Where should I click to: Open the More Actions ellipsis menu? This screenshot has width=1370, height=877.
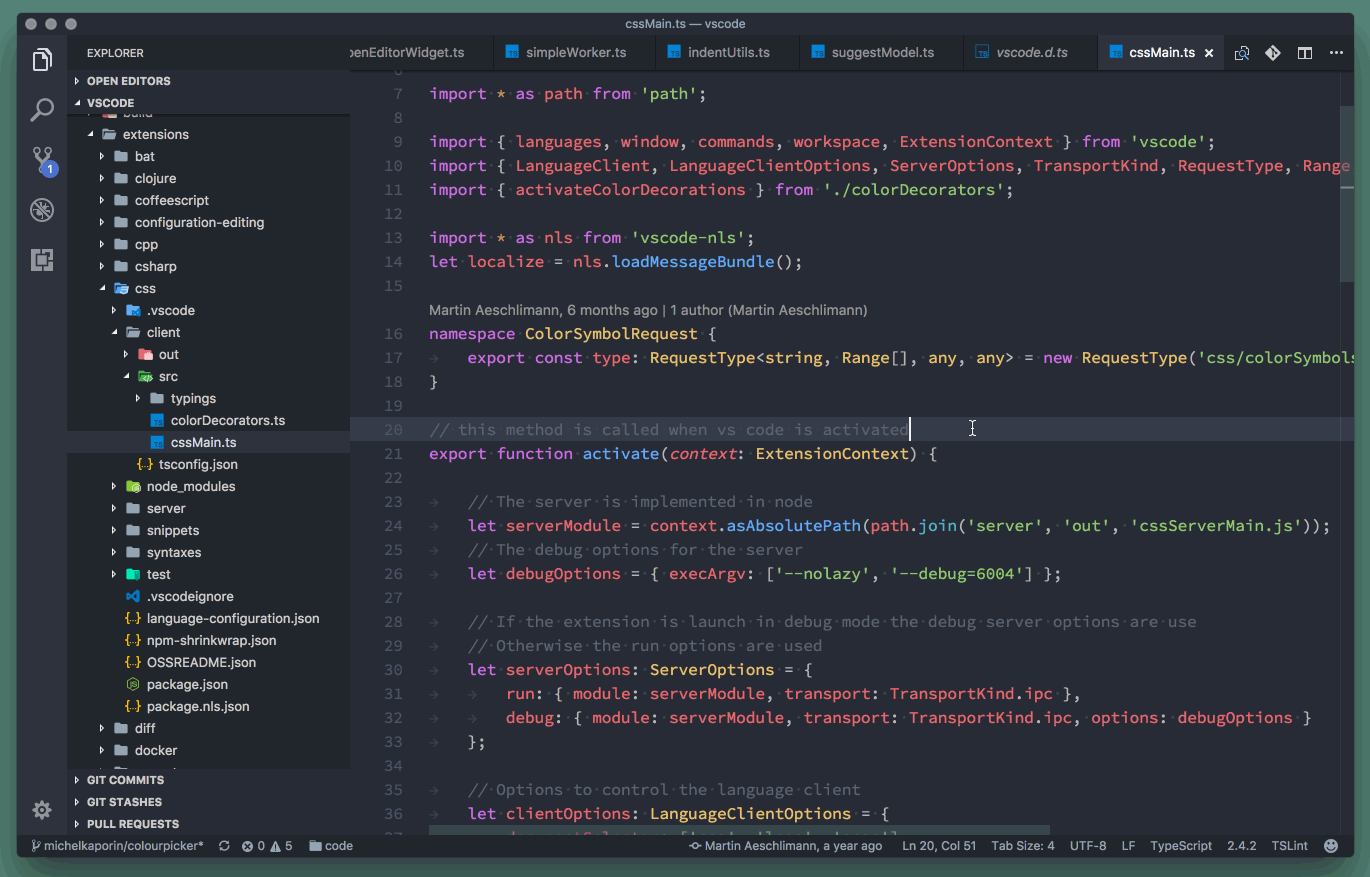click(1337, 53)
